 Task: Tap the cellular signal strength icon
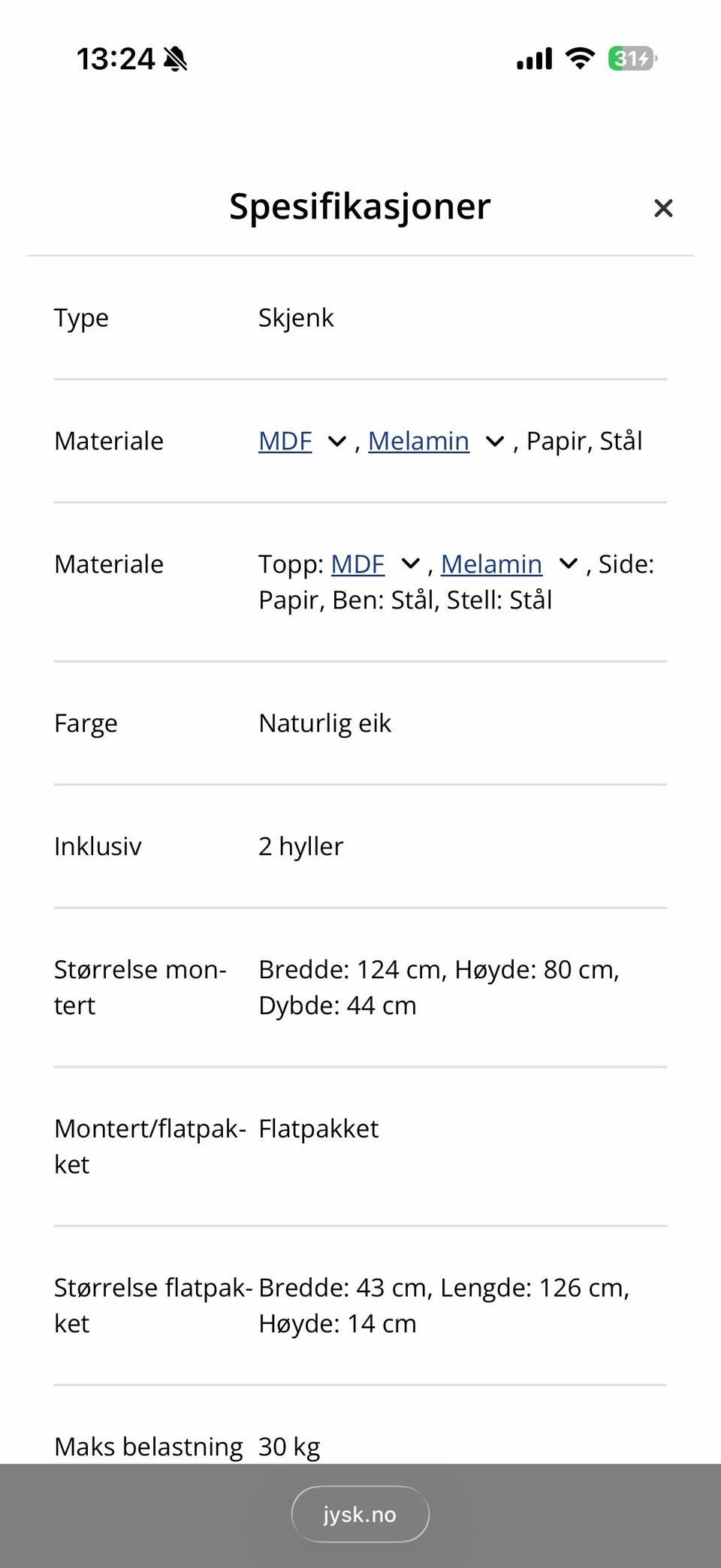[x=533, y=58]
